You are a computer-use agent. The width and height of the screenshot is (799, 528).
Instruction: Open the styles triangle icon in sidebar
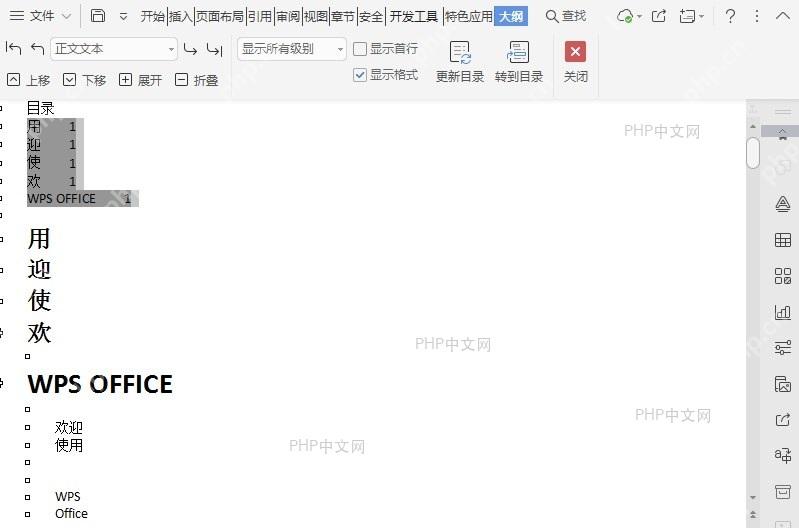(x=783, y=204)
